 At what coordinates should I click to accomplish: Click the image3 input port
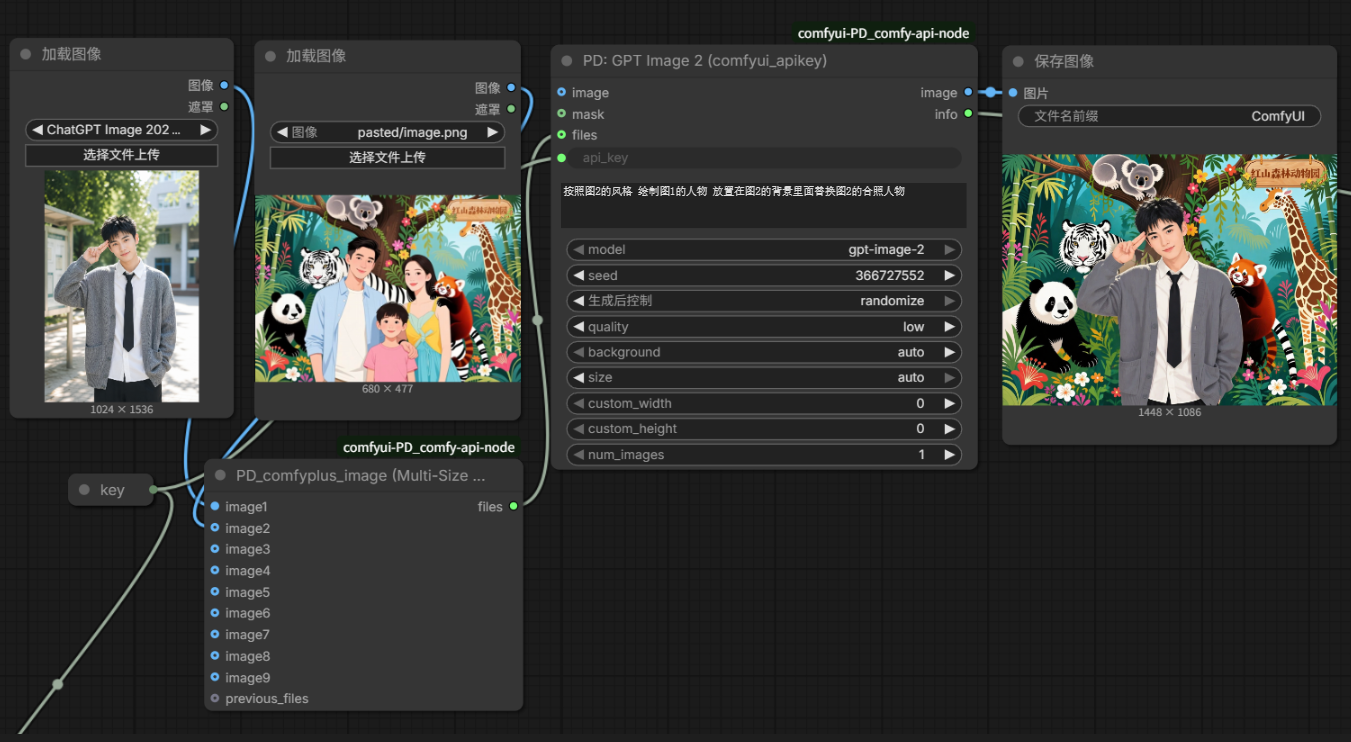click(x=215, y=549)
